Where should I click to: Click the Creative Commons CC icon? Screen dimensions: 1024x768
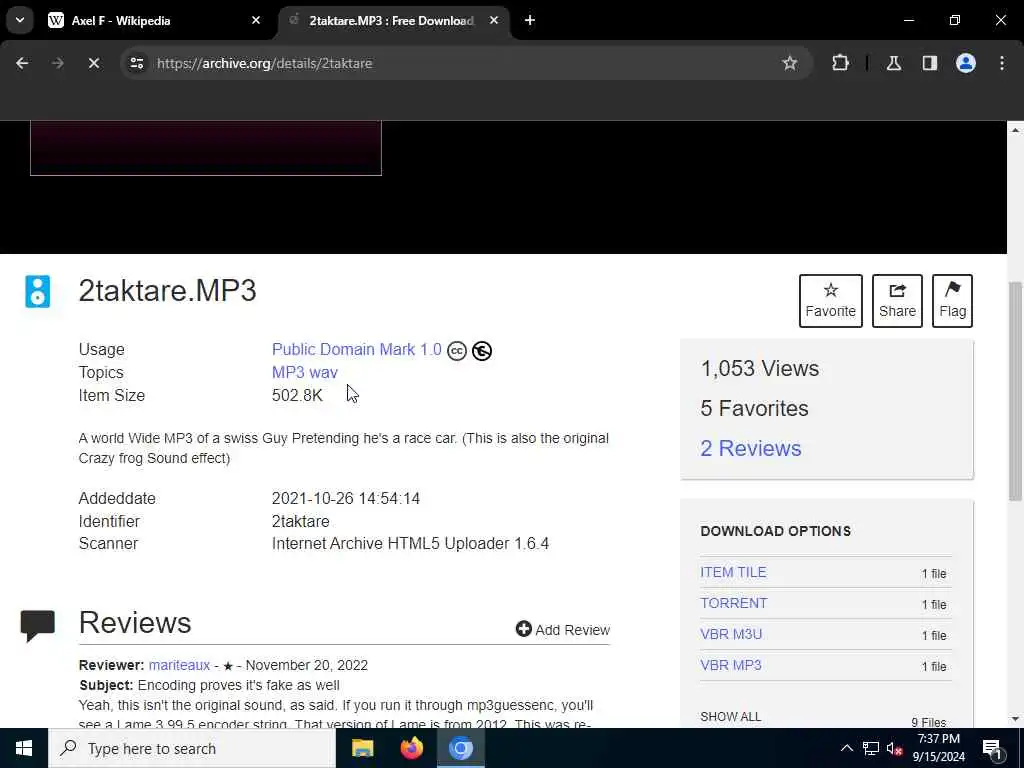[457, 351]
